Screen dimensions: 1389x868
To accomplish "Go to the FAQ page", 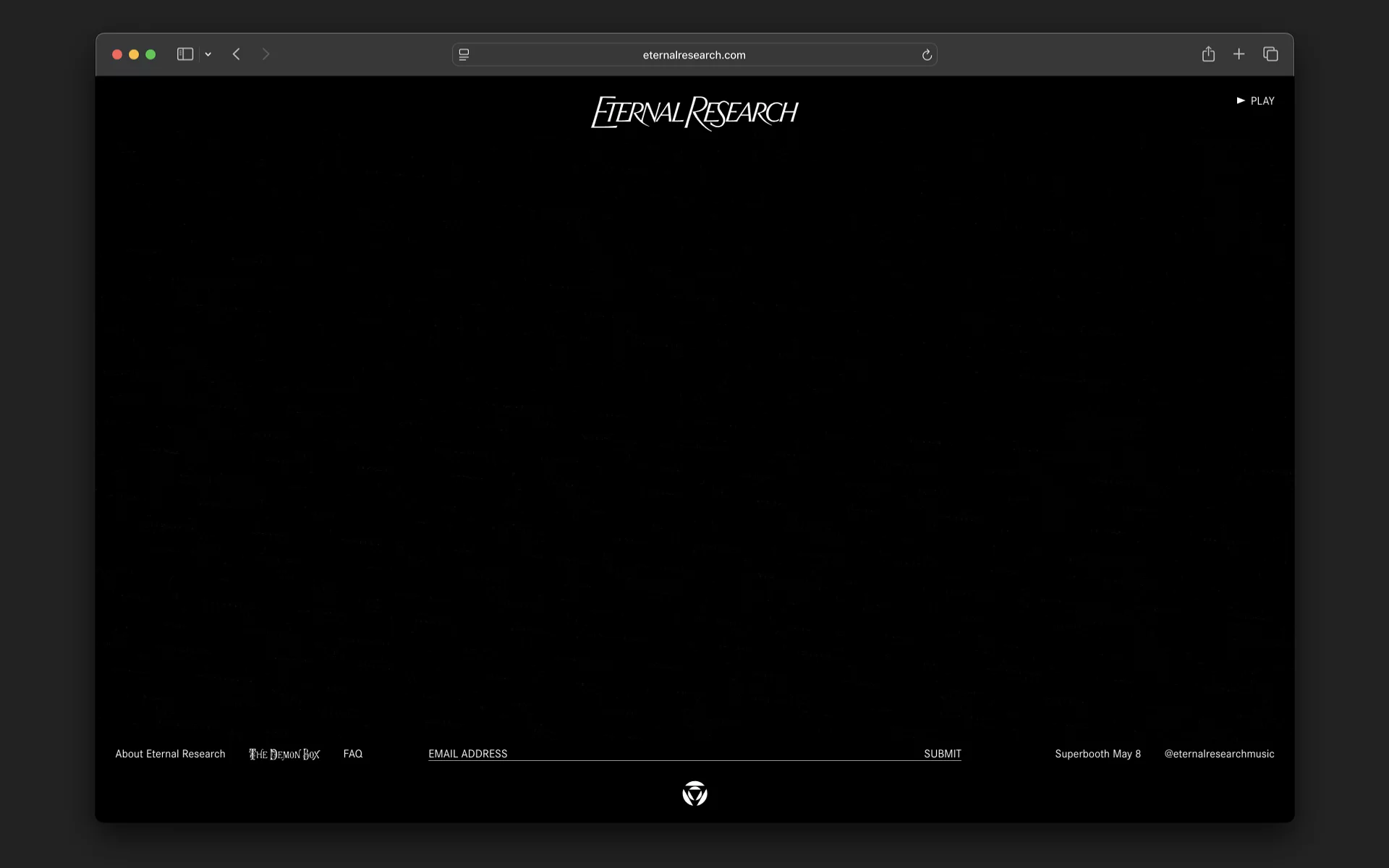I will (353, 754).
